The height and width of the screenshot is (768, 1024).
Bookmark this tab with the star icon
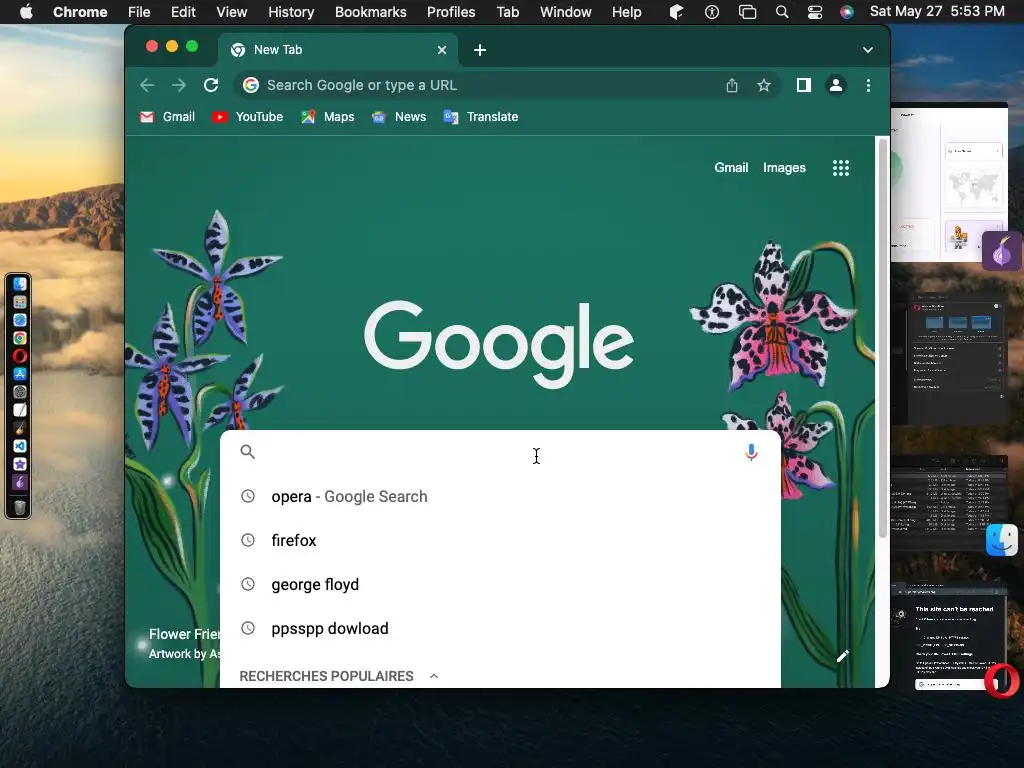pos(763,85)
